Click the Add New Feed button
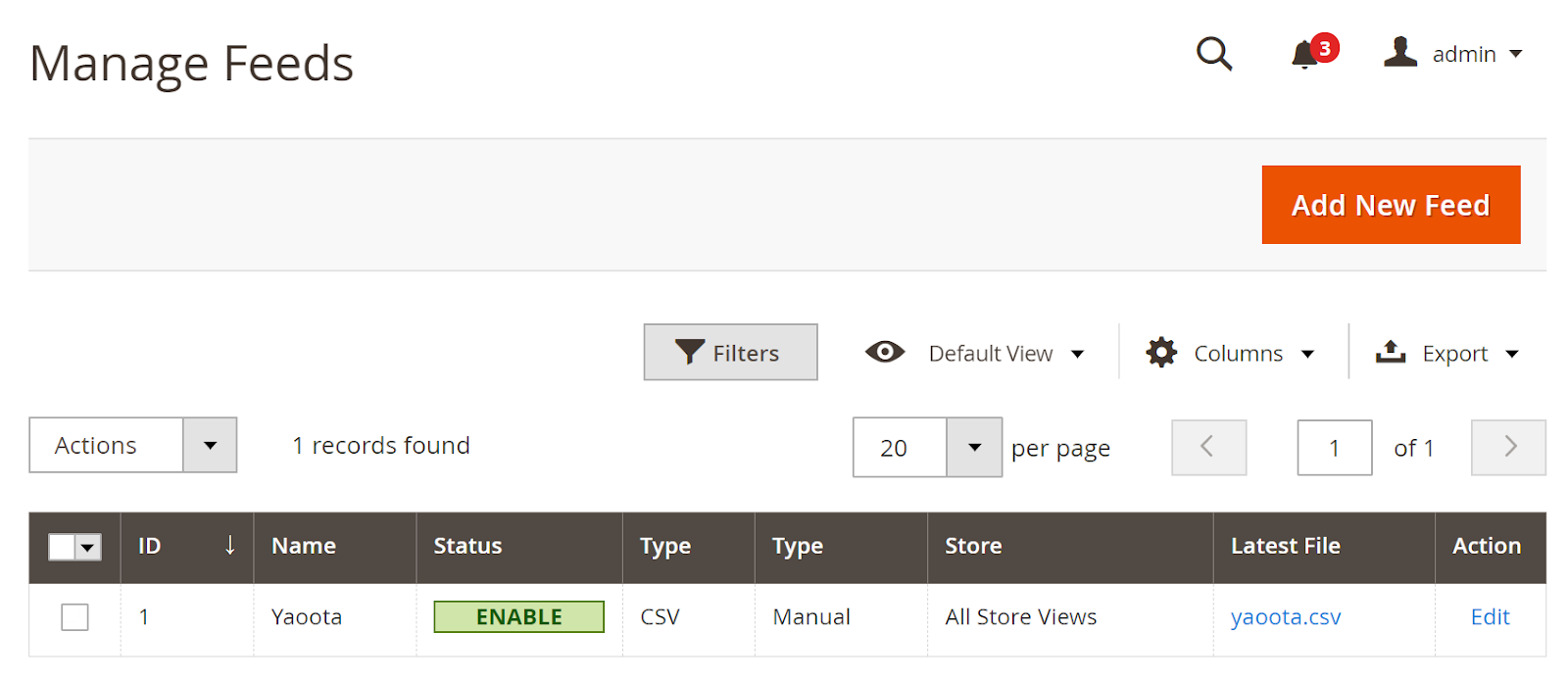 (1391, 205)
